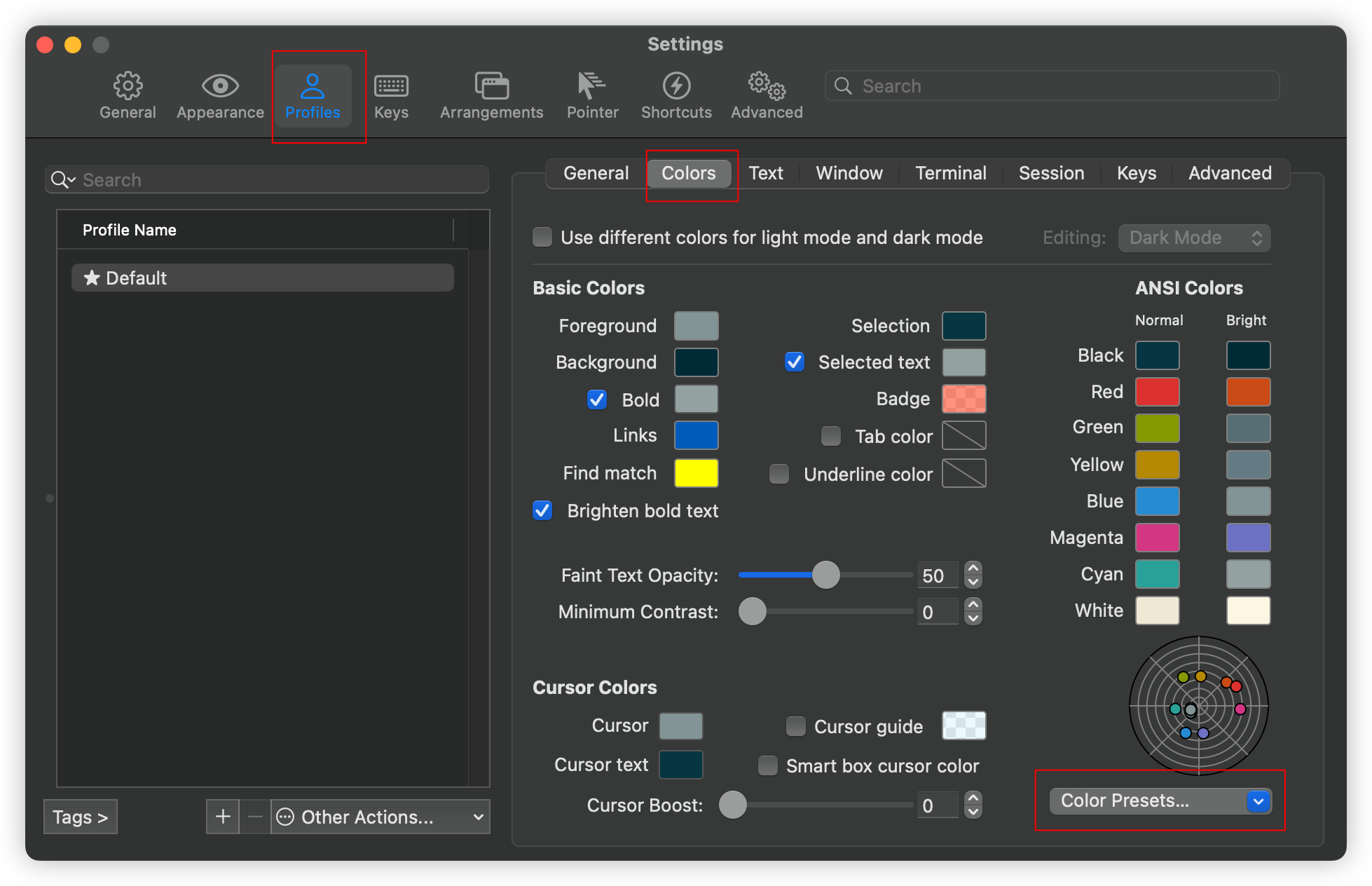Pick the Cursor text color swatch
The image size is (1372, 886).
681,765
